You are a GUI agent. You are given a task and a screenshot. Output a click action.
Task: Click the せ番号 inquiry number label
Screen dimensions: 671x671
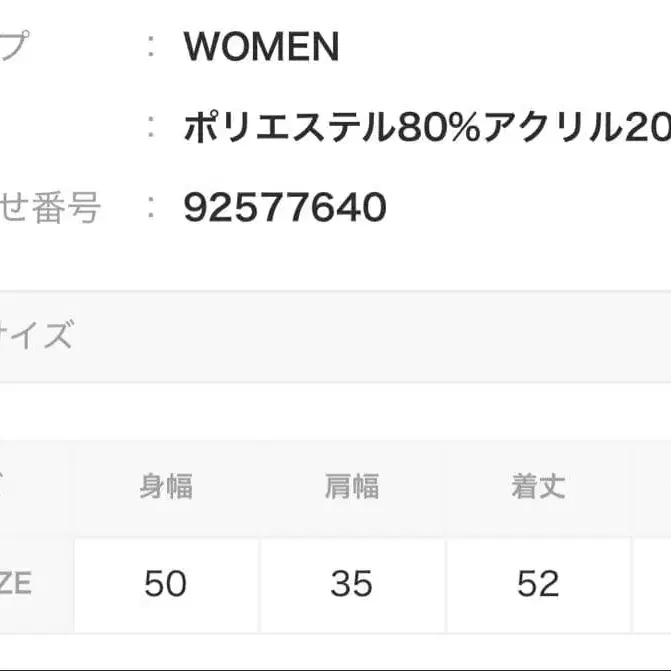50,208
